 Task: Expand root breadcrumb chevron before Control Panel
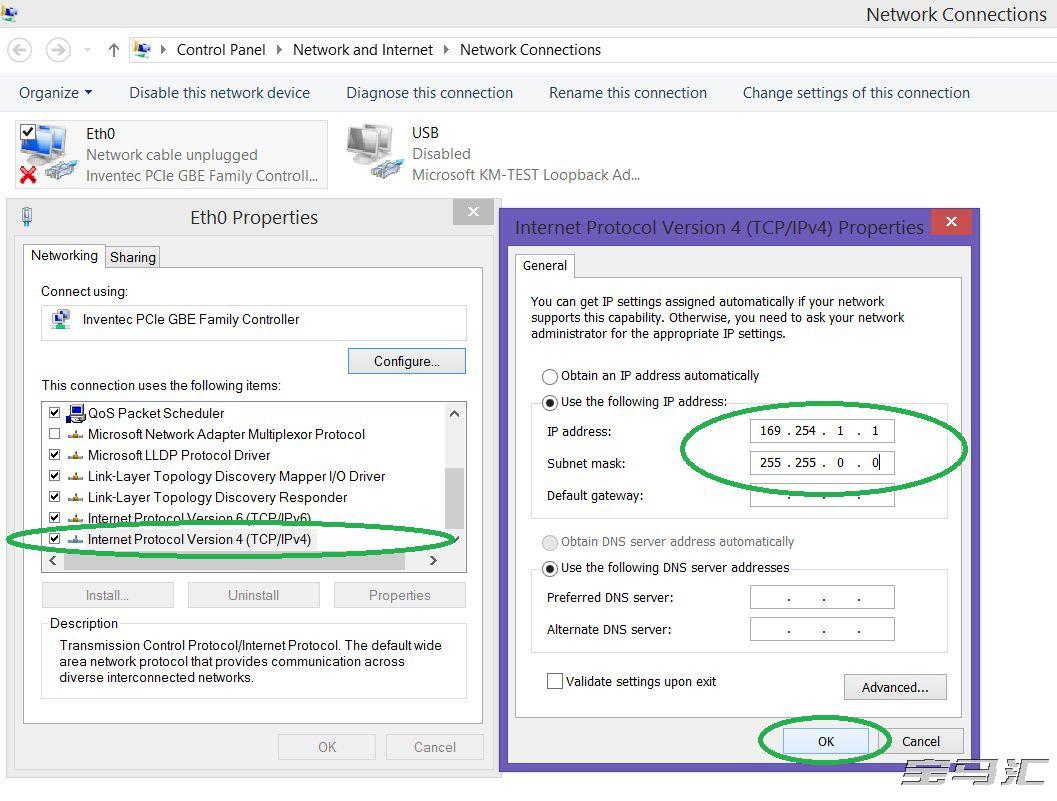pos(163,50)
